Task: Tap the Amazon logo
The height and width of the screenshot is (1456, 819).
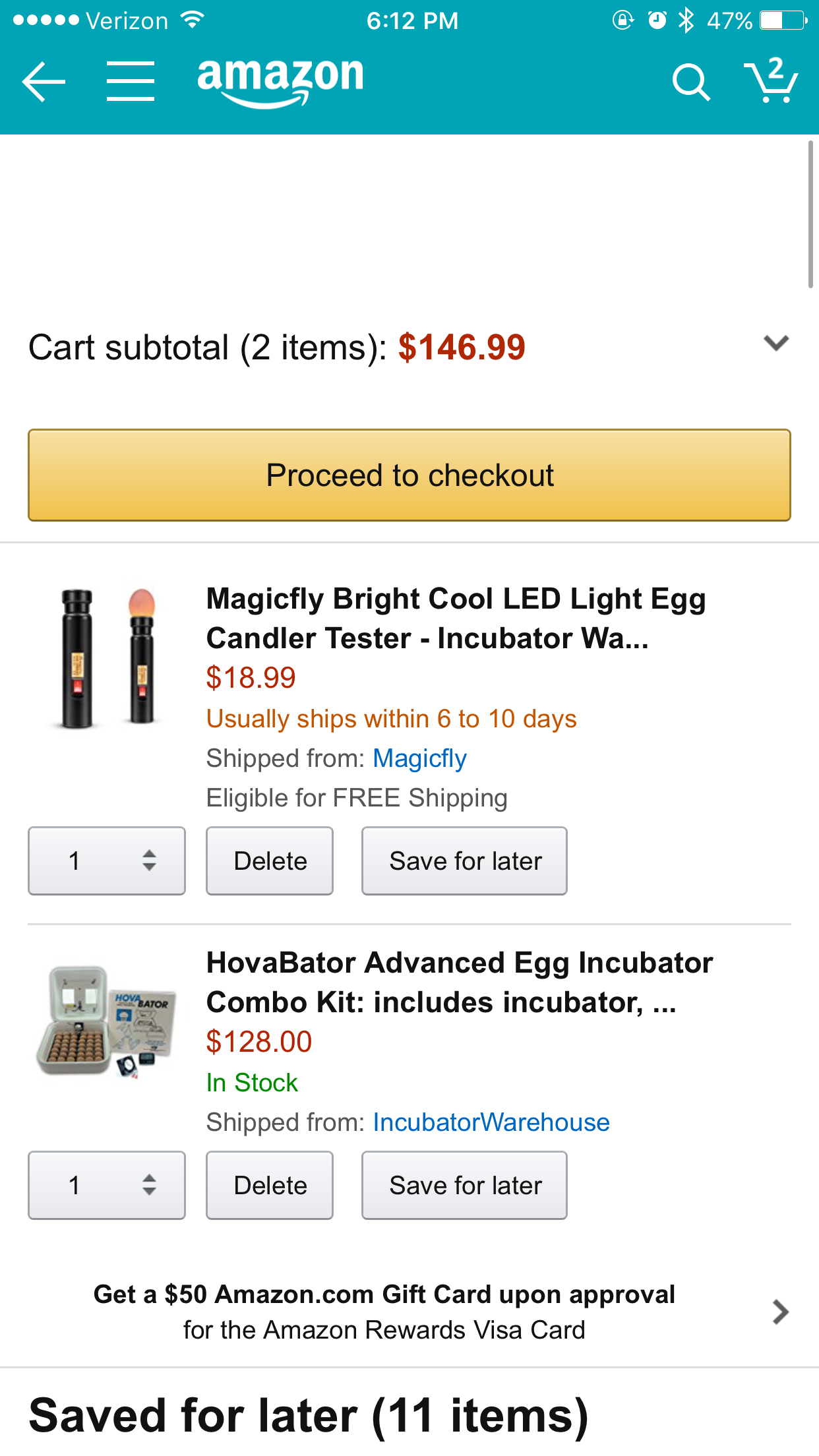Action: (280, 80)
